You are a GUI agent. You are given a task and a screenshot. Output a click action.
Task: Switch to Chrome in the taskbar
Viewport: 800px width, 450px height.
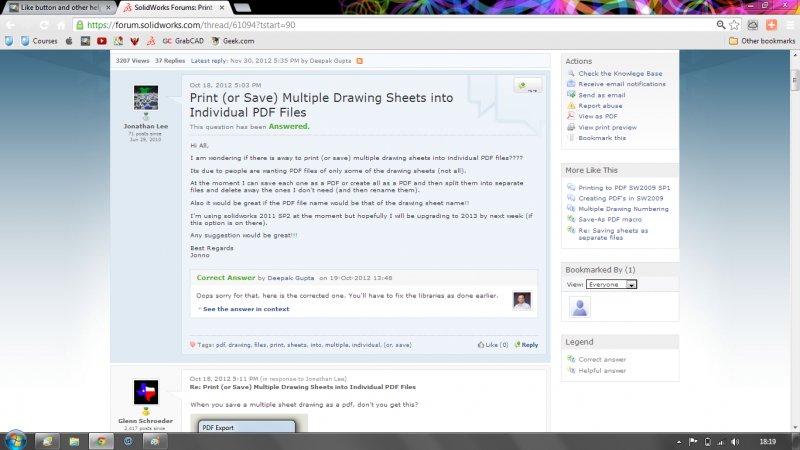pyautogui.click(x=101, y=441)
